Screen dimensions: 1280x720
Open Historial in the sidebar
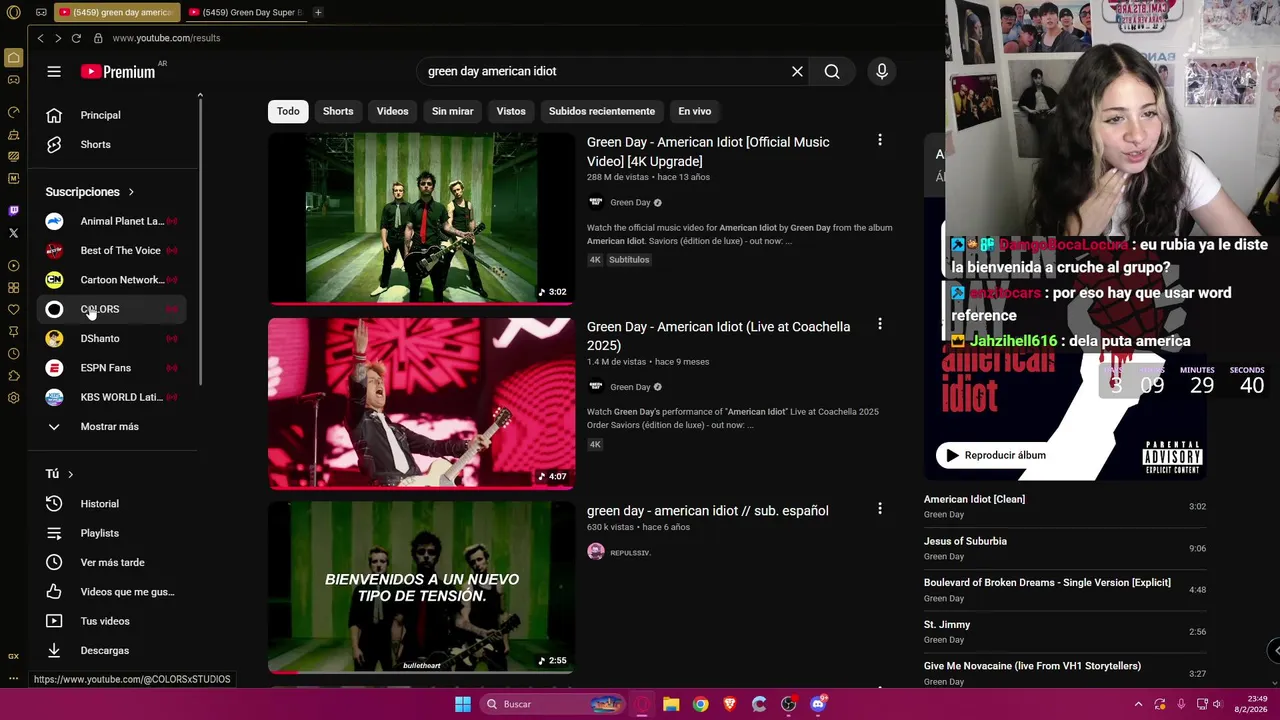[x=112, y=504]
